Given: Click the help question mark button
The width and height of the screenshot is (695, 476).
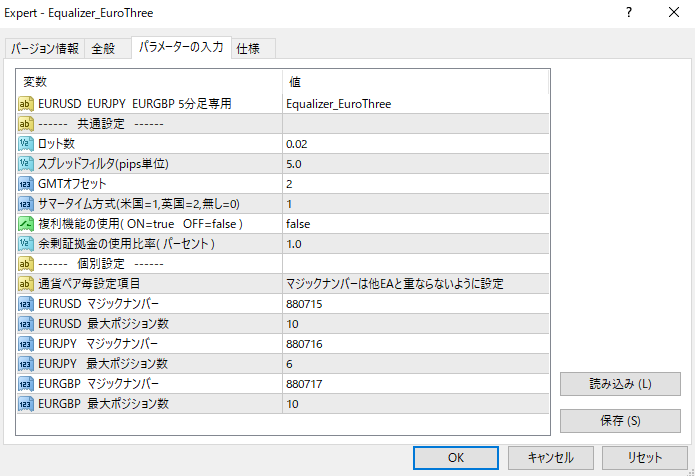Looking at the screenshot, I should tap(629, 13).
